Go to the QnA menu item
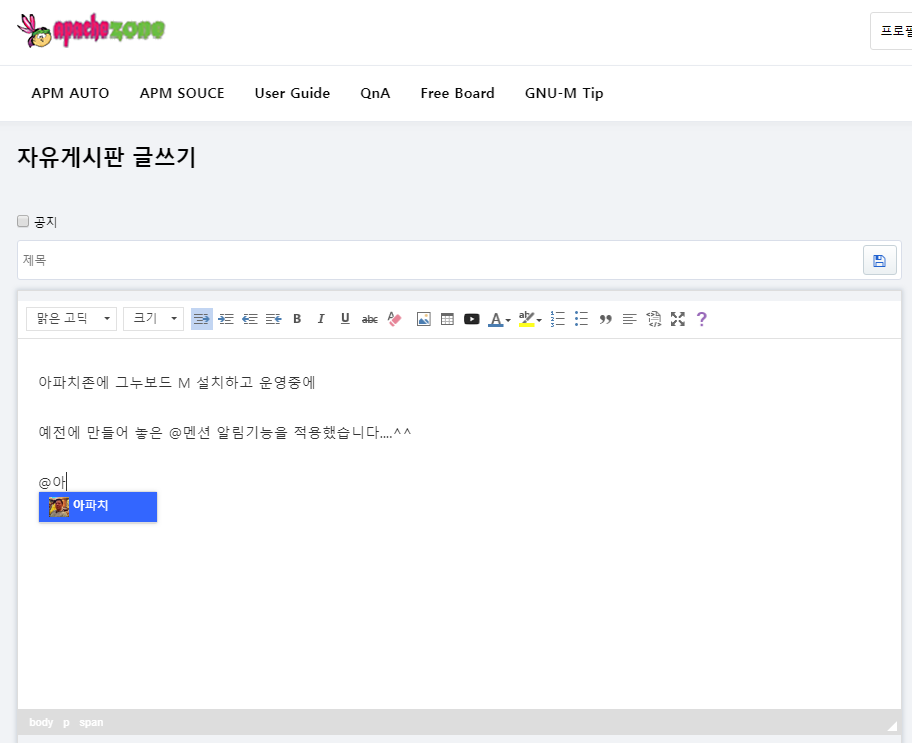The height and width of the screenshot is (743, 912). click(x=375, y=93)
